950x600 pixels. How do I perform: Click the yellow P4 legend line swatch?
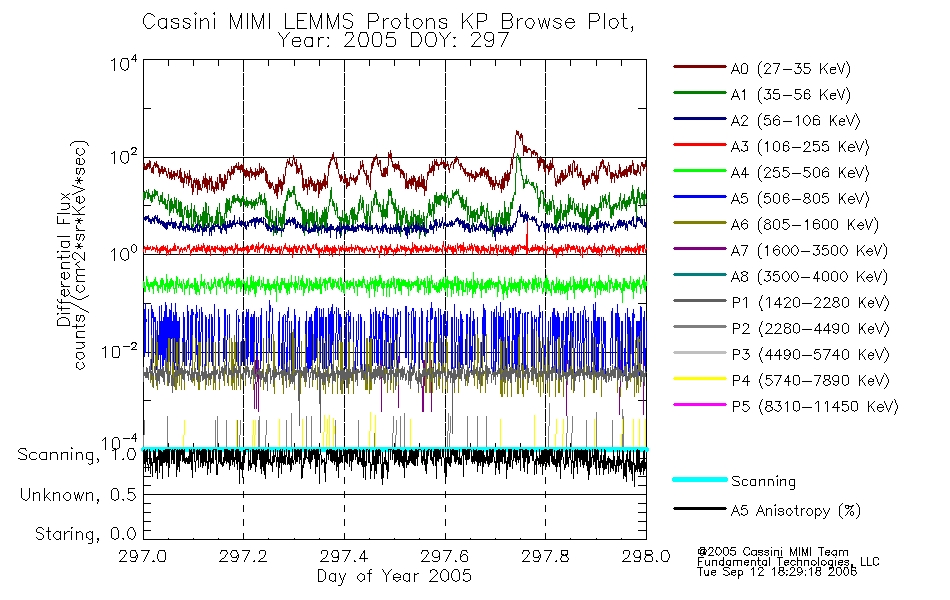tap(700, 379)
